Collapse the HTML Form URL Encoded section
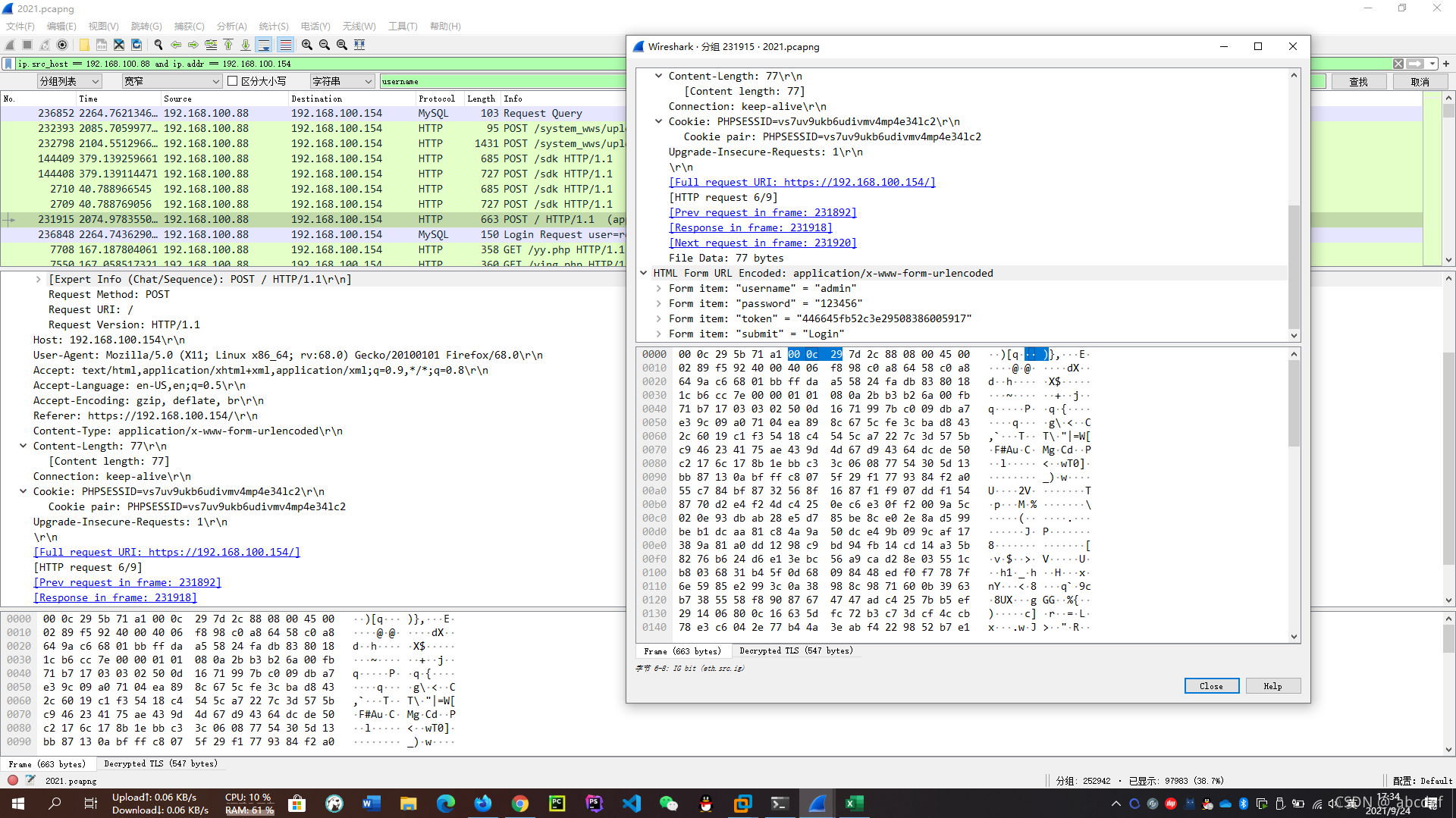The width and height of the screenshot is (1456, 818). tap(644, 273)
